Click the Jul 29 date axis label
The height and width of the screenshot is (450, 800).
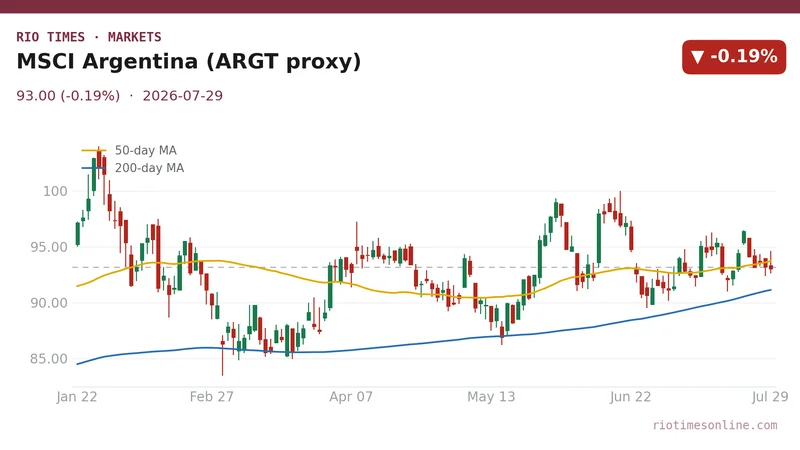click(770, 396)
